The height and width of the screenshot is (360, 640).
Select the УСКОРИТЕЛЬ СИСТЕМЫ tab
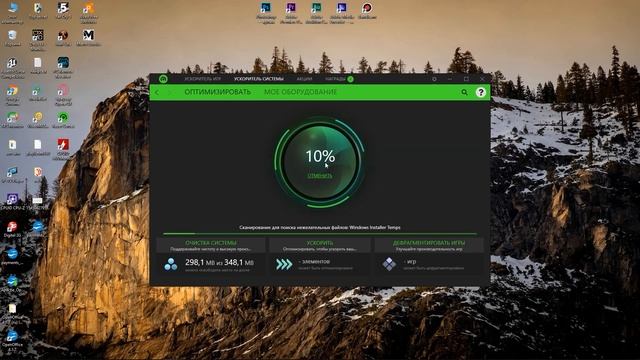(x=259, y=79)
